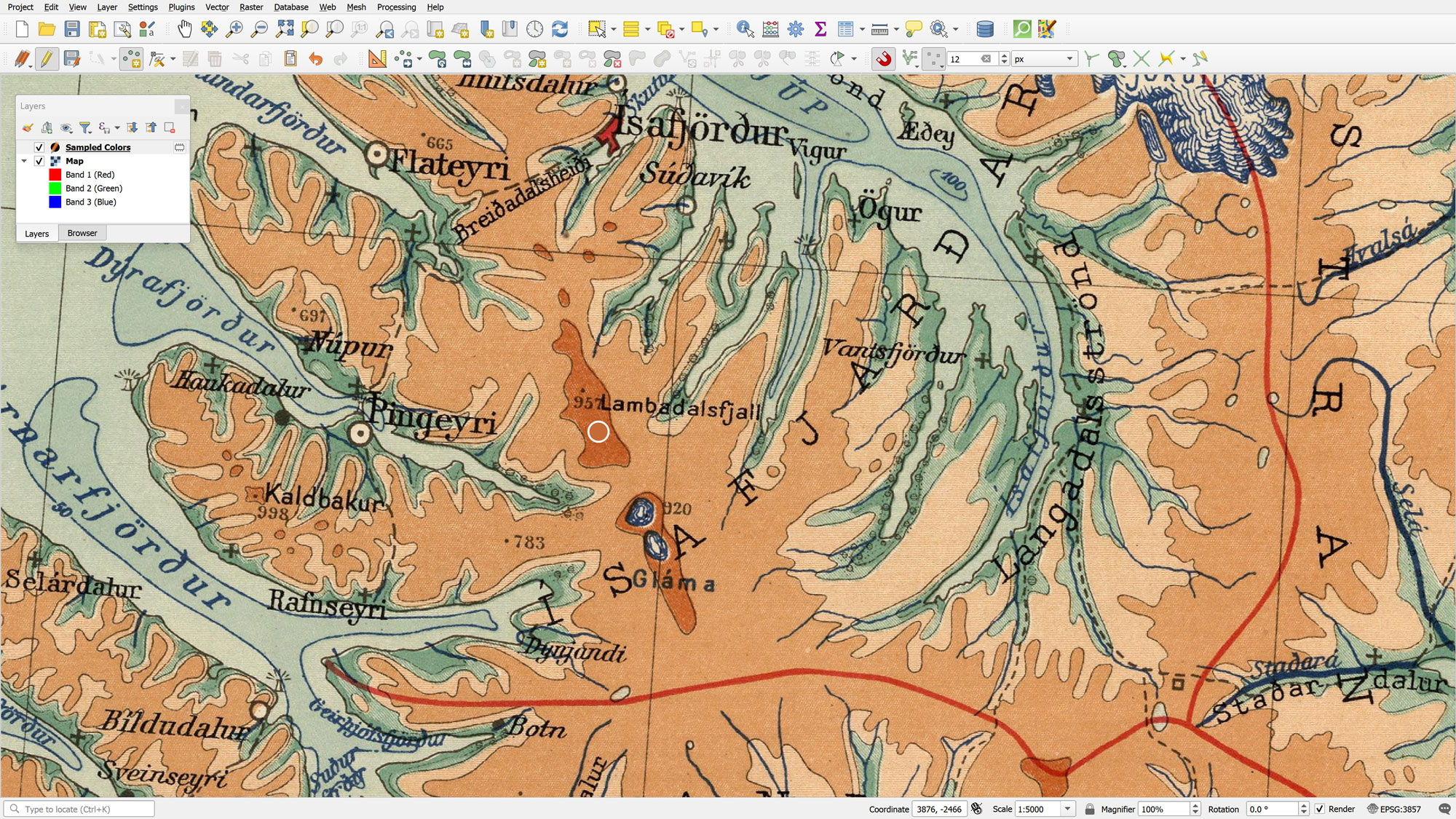
Task: Open the Measure tool dropdown arrow
Action: pyautogui.click(x=896, y=29)
